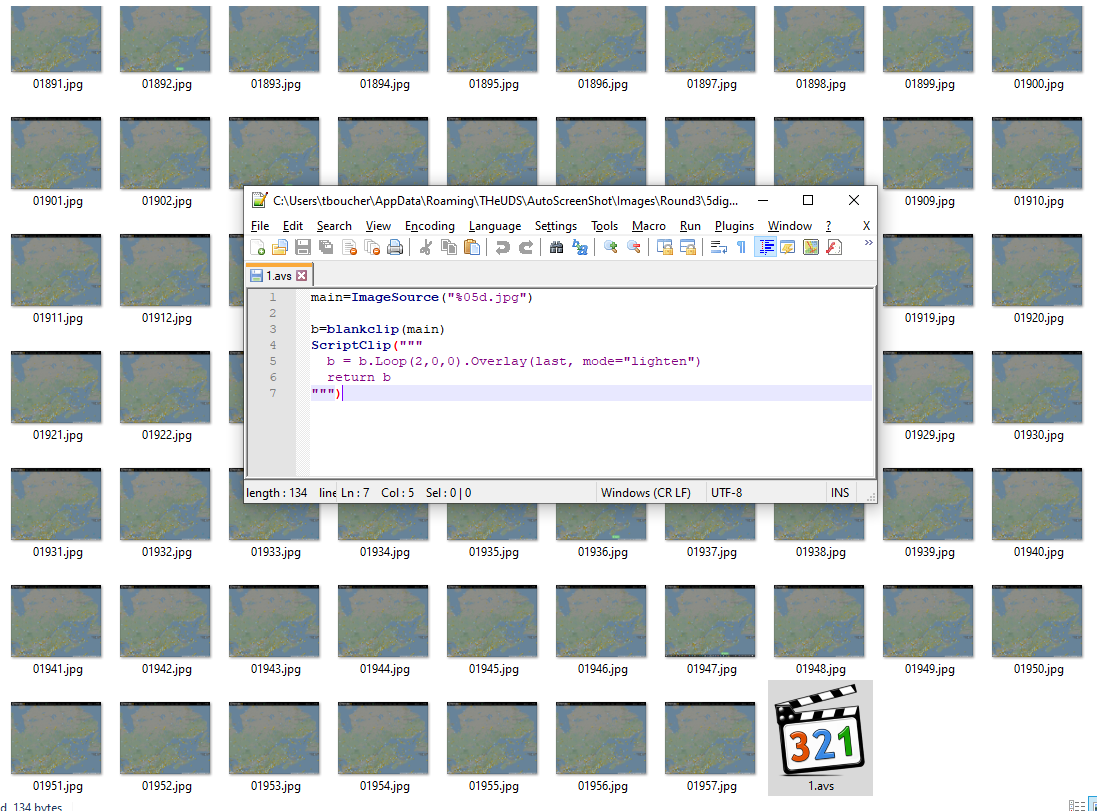Screen dimensions: 1097x811
Task: Open the View menu
Action: pos(378,226)
